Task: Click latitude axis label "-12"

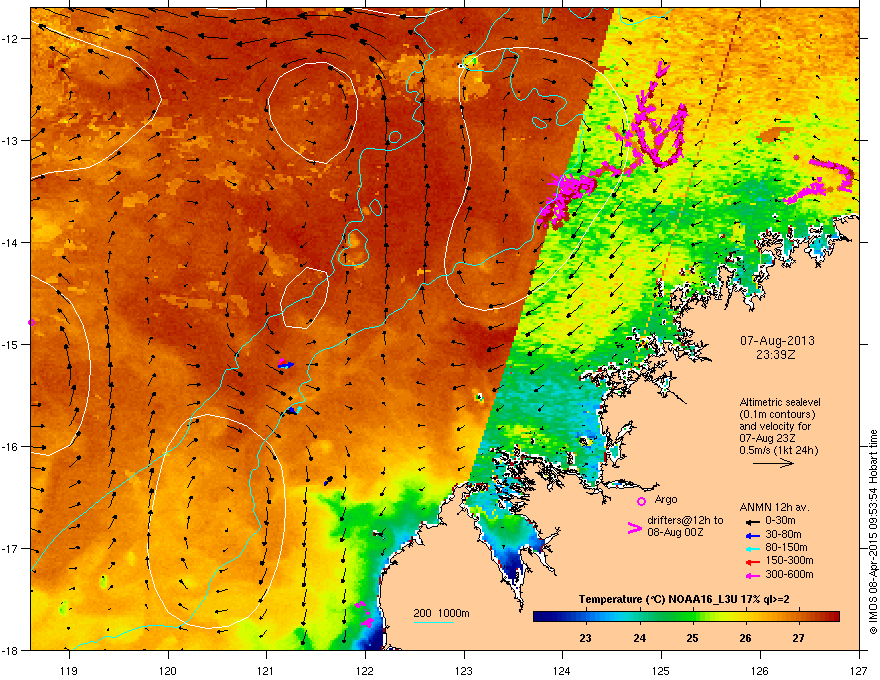Action: pyautogui.click(x=10, y=39)
